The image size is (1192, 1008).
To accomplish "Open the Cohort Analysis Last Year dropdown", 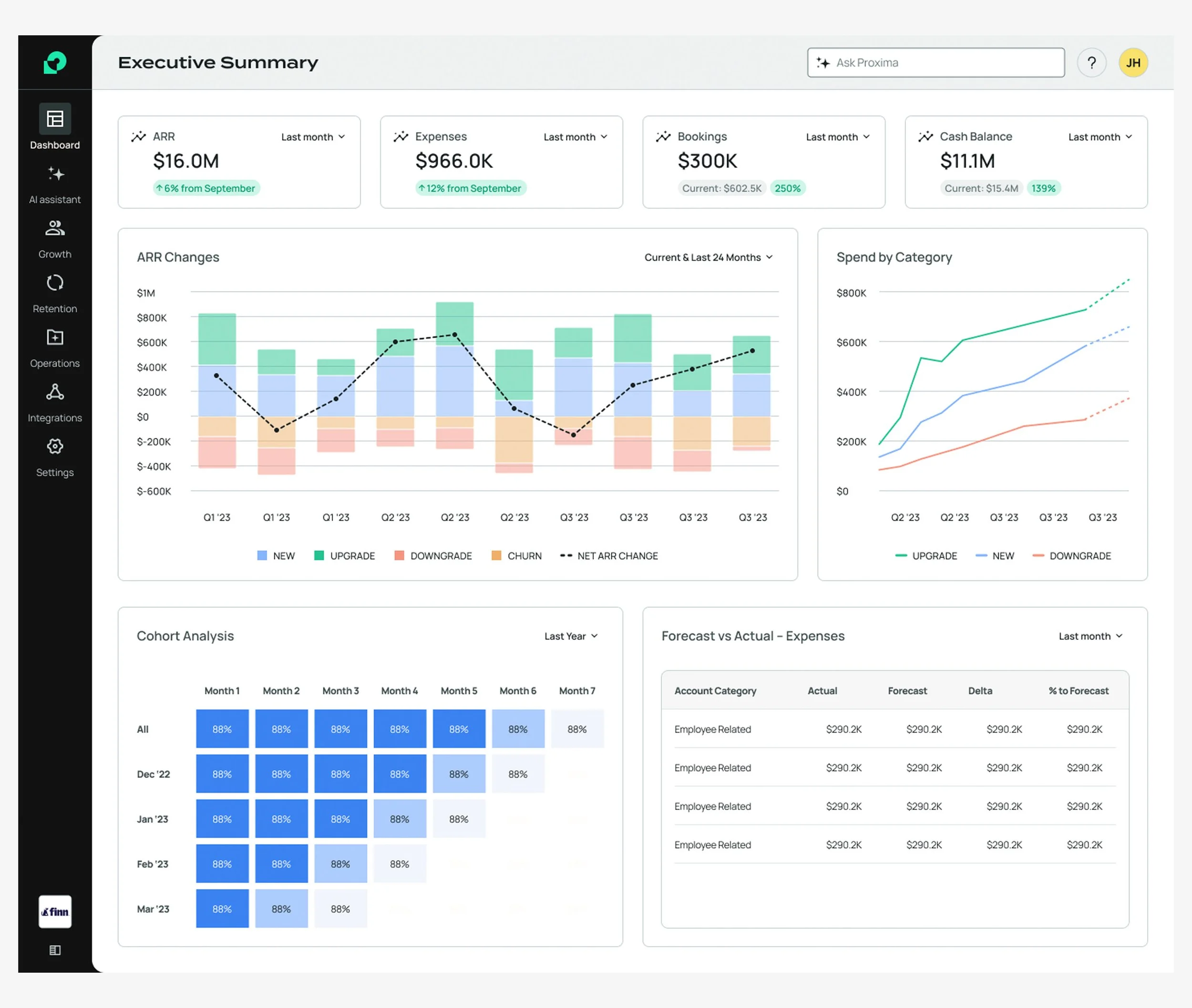I will pyautogui.click(x=571, y=637).
